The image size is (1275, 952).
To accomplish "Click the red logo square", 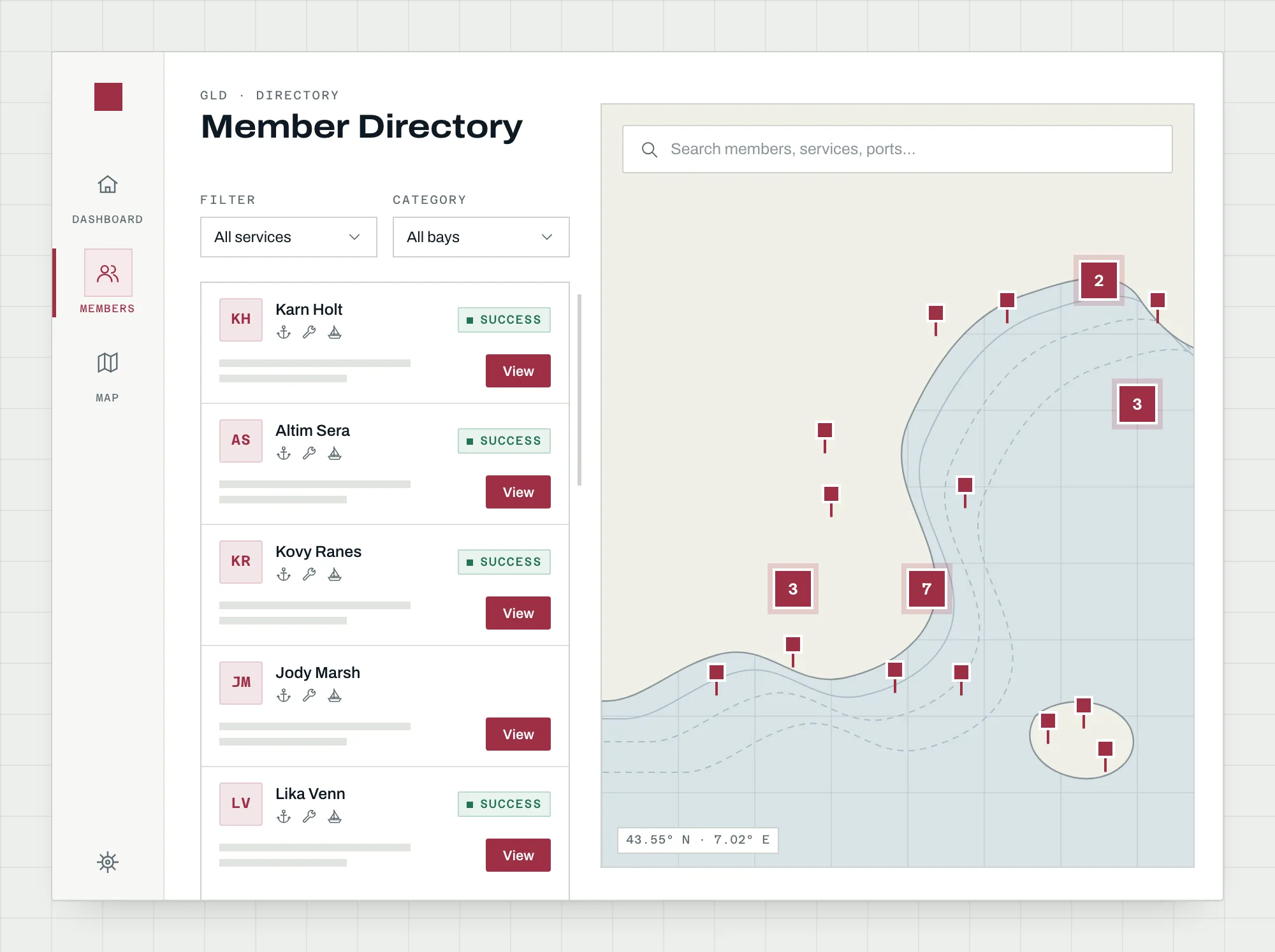I will pyautogui.click(x=108, y=97).
